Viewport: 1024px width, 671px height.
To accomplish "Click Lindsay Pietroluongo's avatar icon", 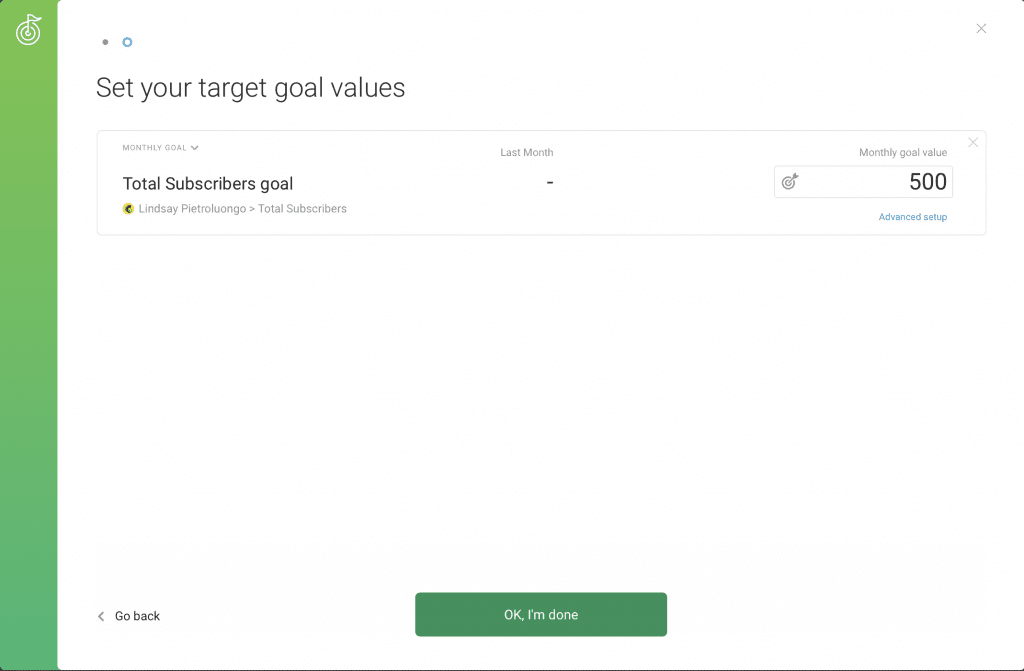I will (127, 209).
